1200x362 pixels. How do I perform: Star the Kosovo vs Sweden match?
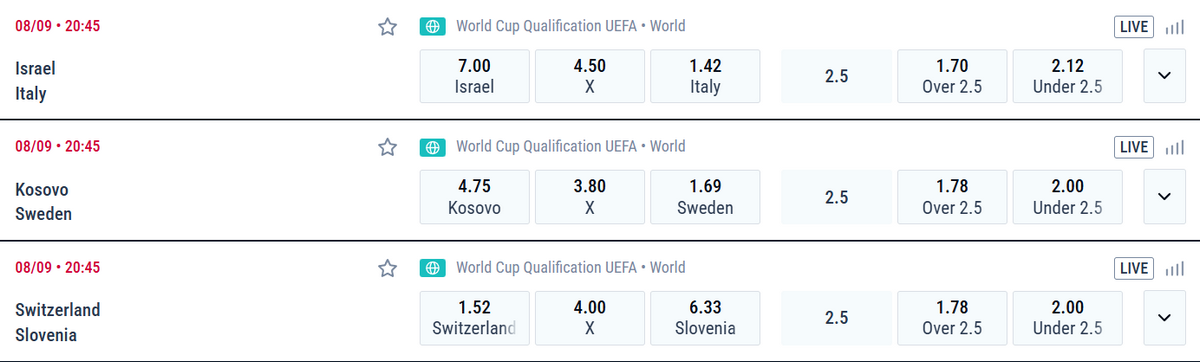(x=388, y=147)
